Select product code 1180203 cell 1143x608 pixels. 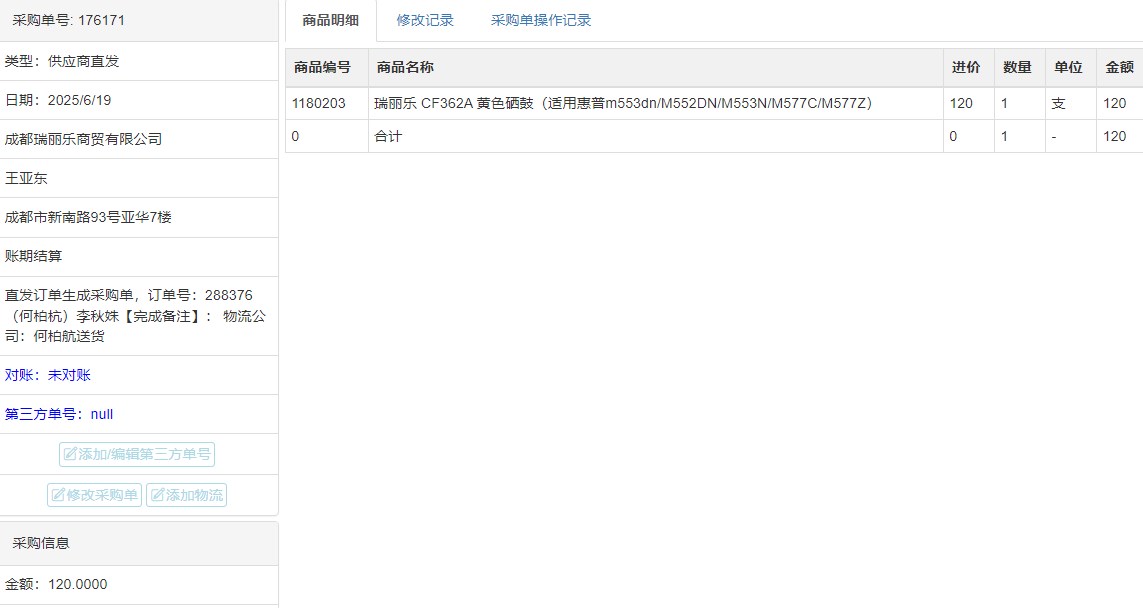tap(319, 103)
